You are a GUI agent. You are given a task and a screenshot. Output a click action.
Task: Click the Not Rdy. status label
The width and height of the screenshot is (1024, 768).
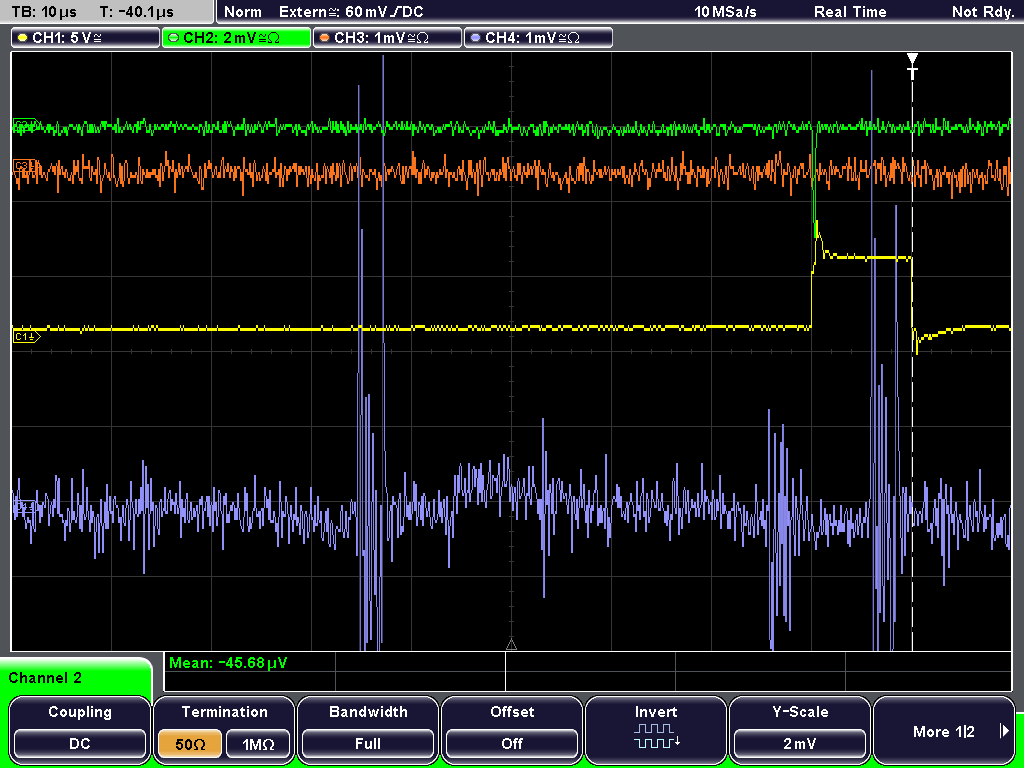point(982,12)
